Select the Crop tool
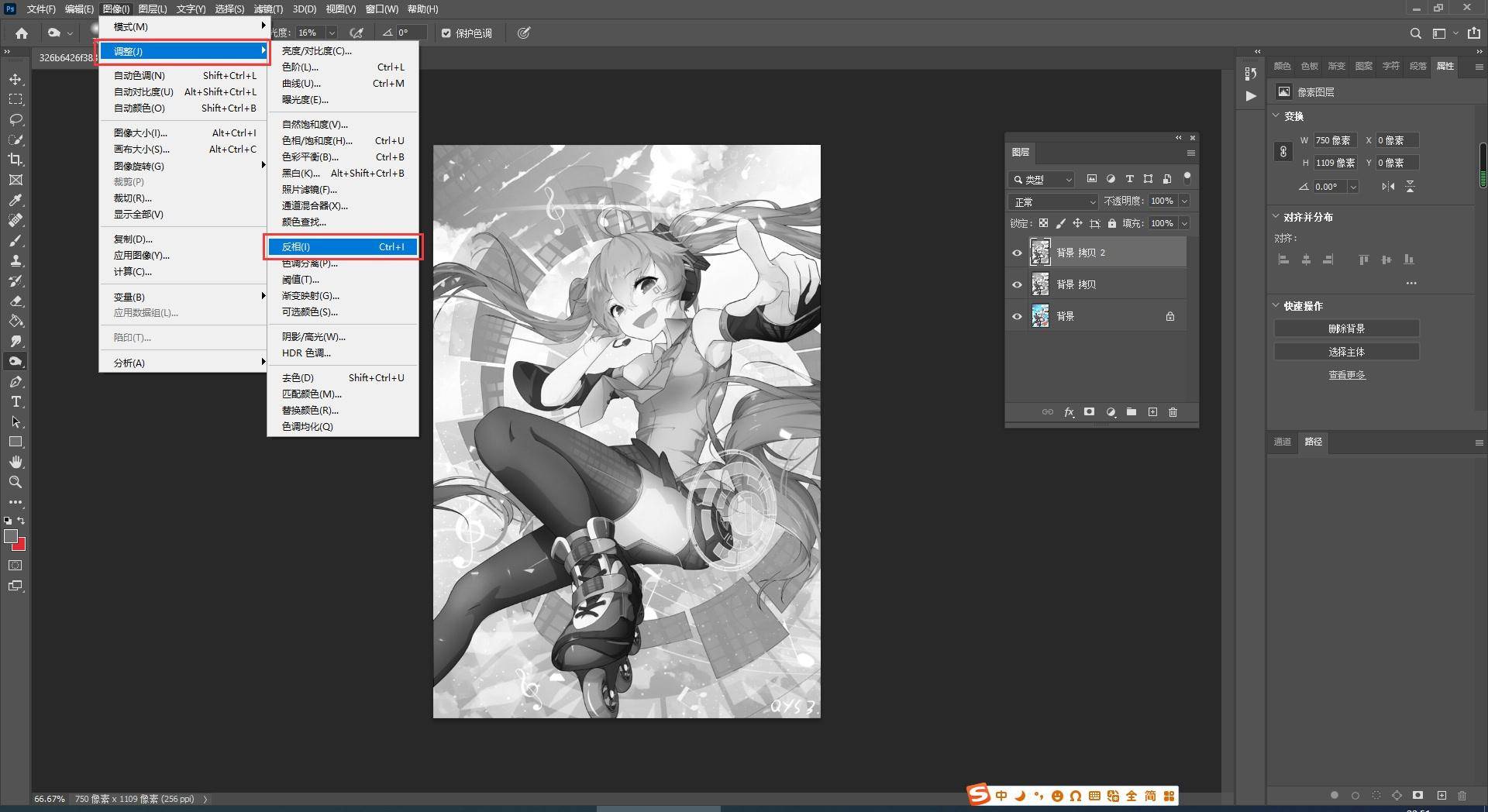 (x=15, y=160)
